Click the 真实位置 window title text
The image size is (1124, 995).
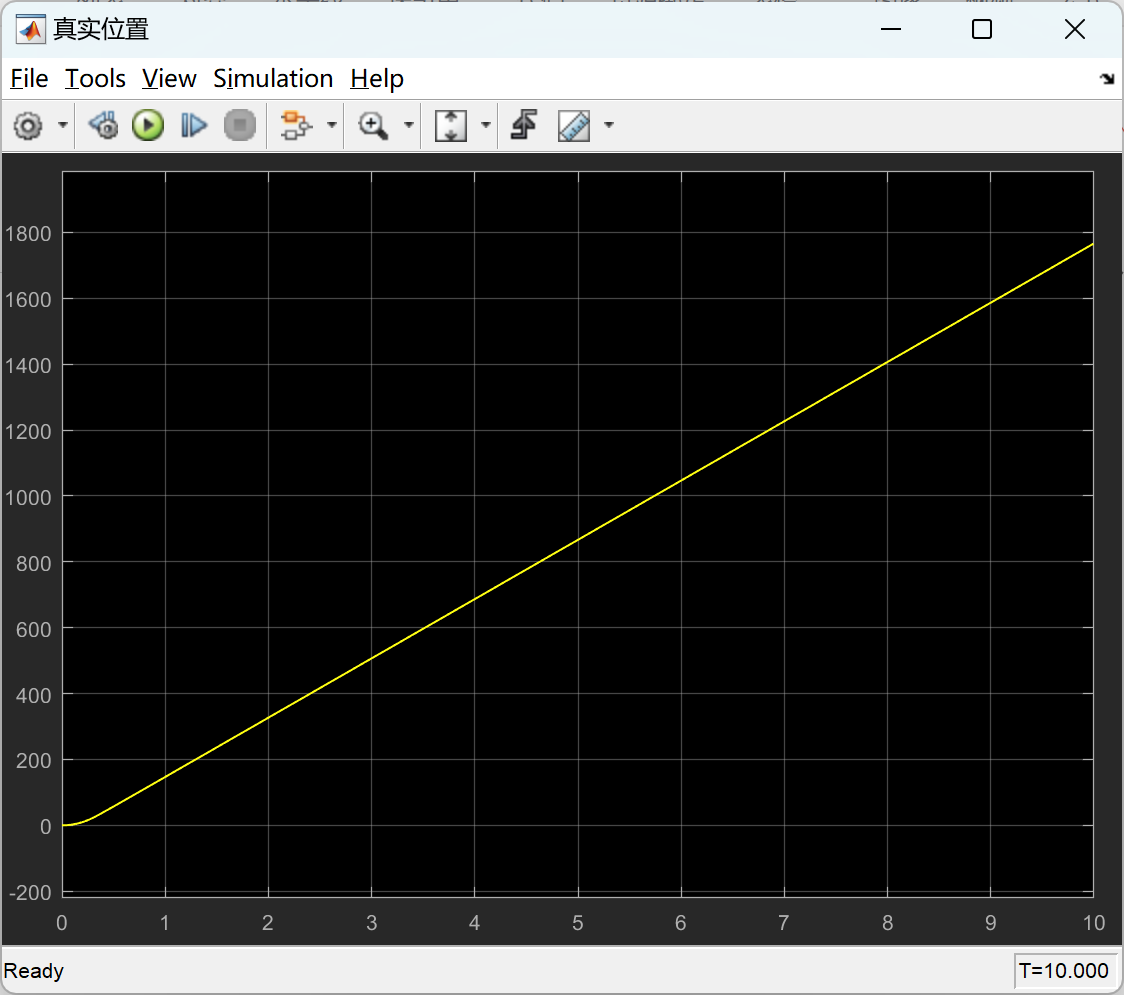tap(101, 29)
